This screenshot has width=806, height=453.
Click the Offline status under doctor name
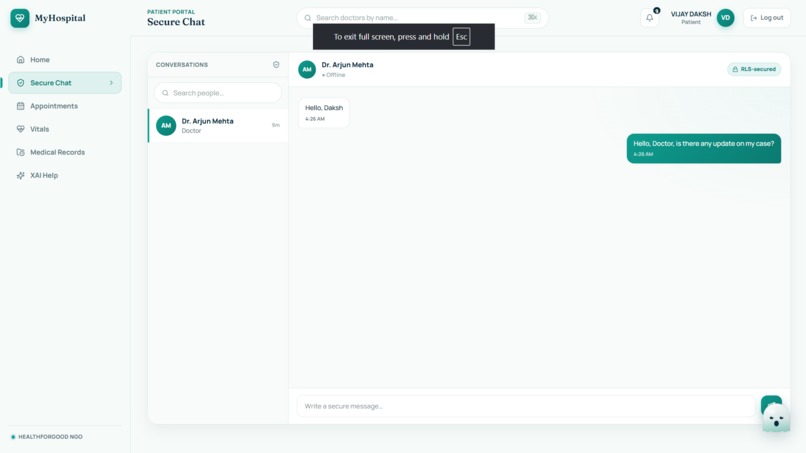click(x=334, y=75)
